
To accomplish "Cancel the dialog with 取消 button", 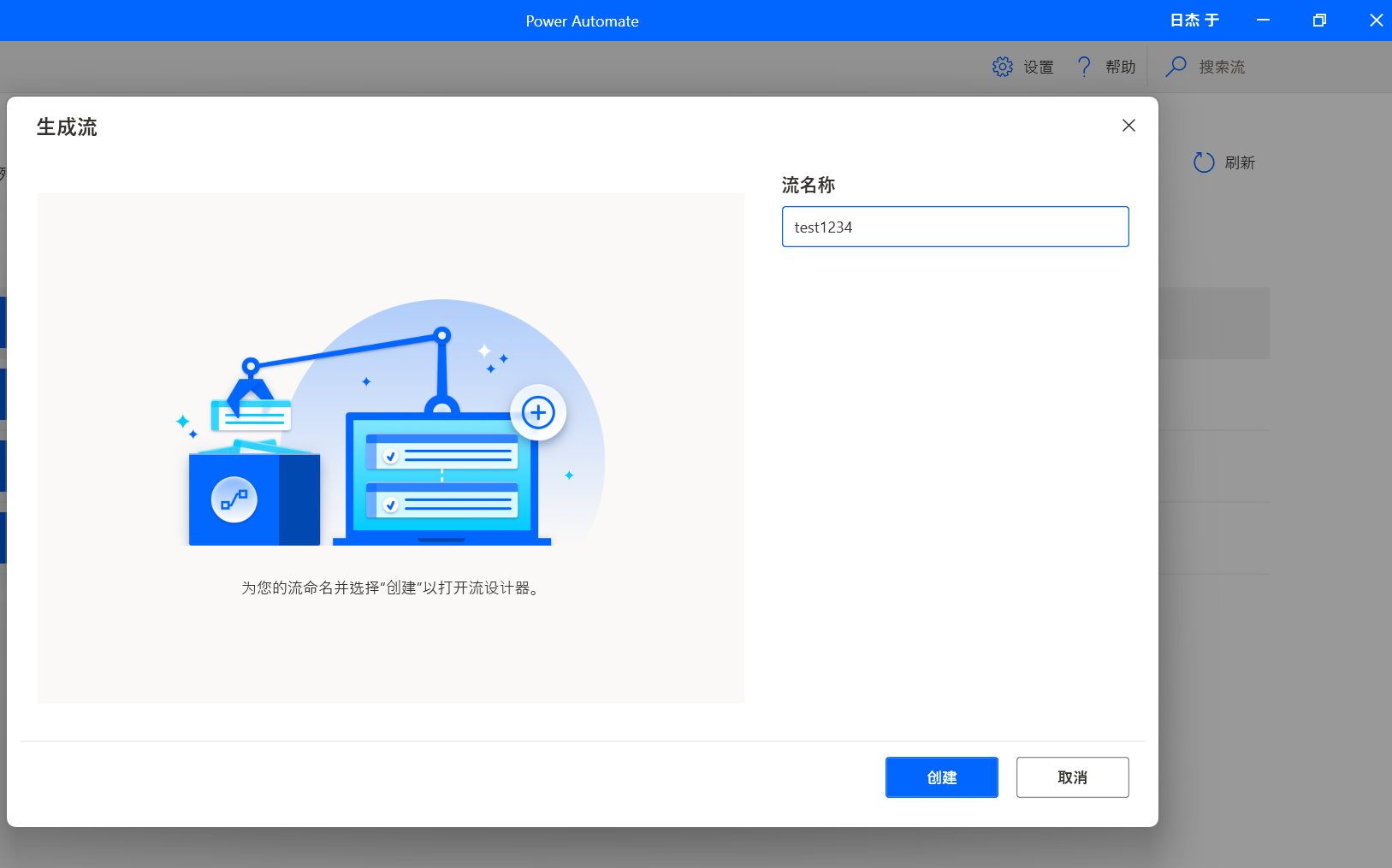I will point(1072,776).
